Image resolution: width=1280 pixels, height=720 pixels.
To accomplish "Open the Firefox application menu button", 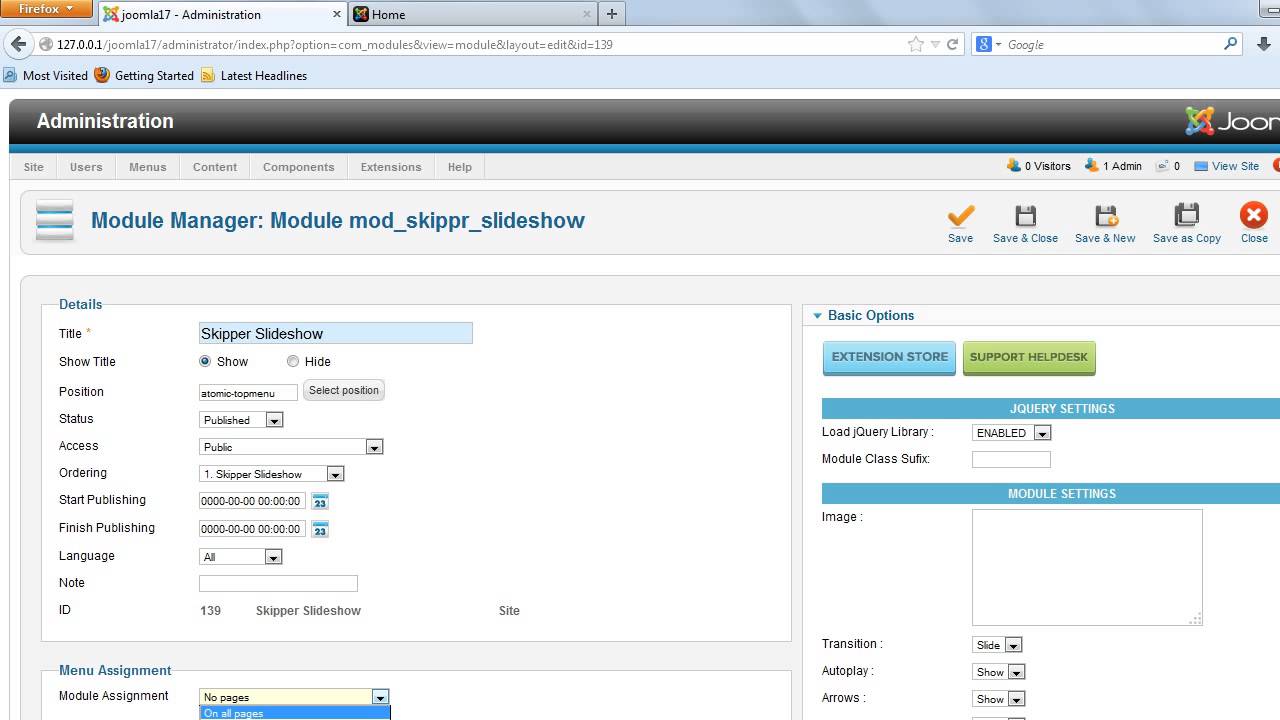I will coord(47,9).
